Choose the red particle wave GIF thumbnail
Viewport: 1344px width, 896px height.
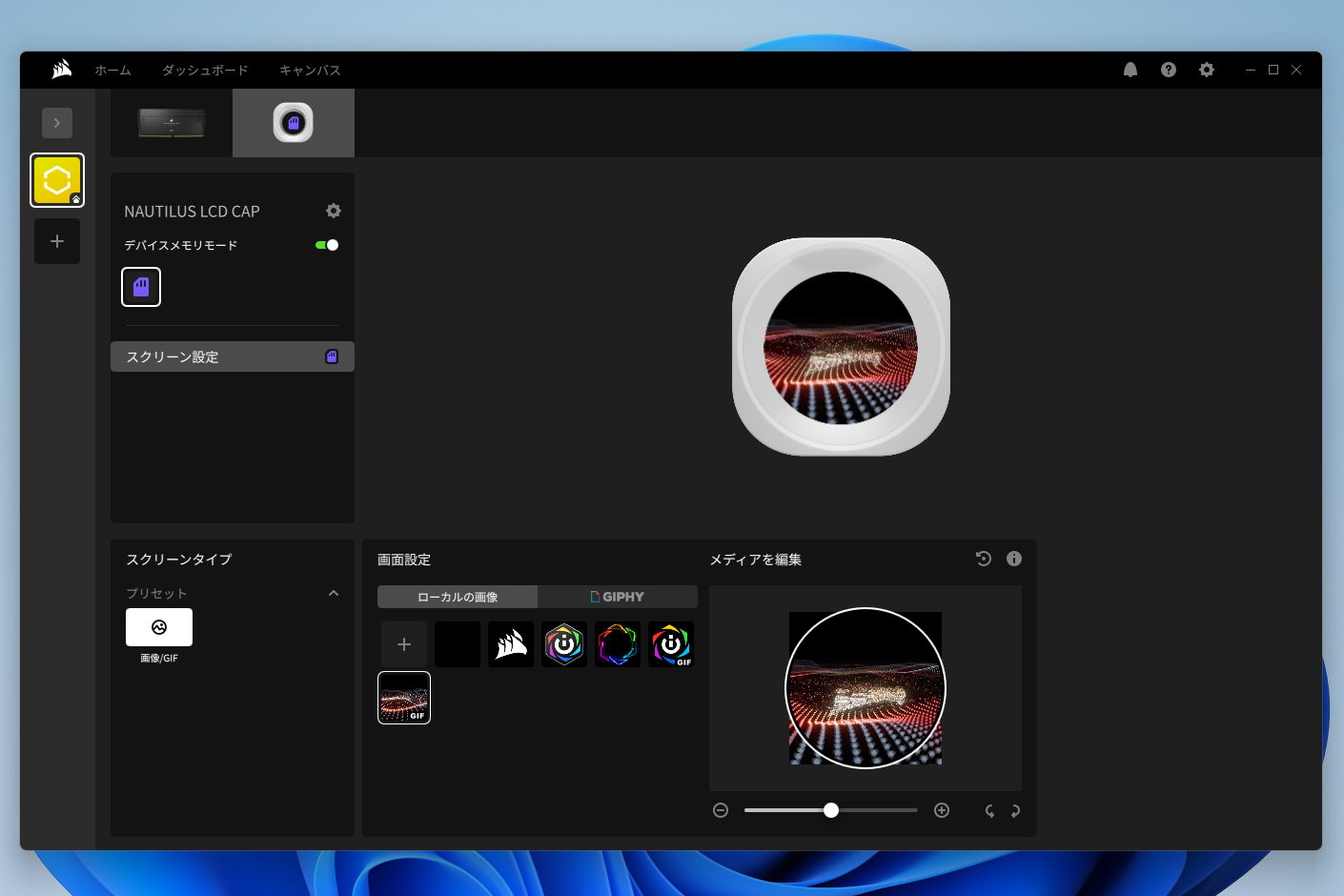(x=404, y=698)
